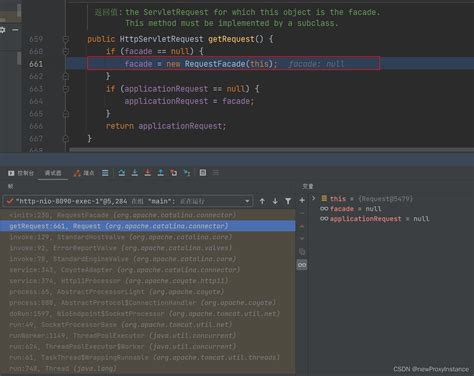Click the Show Execution Point lines icon
The width and height of the screenshot is (474, 376).
(105, 173)
